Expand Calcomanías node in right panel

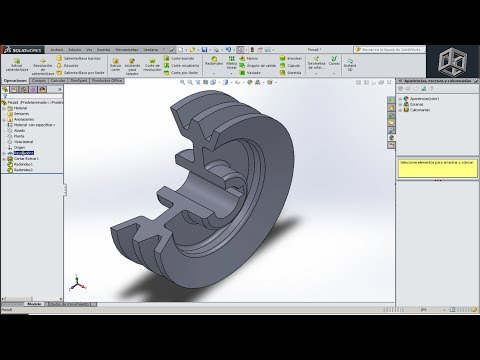pos(400,110)
